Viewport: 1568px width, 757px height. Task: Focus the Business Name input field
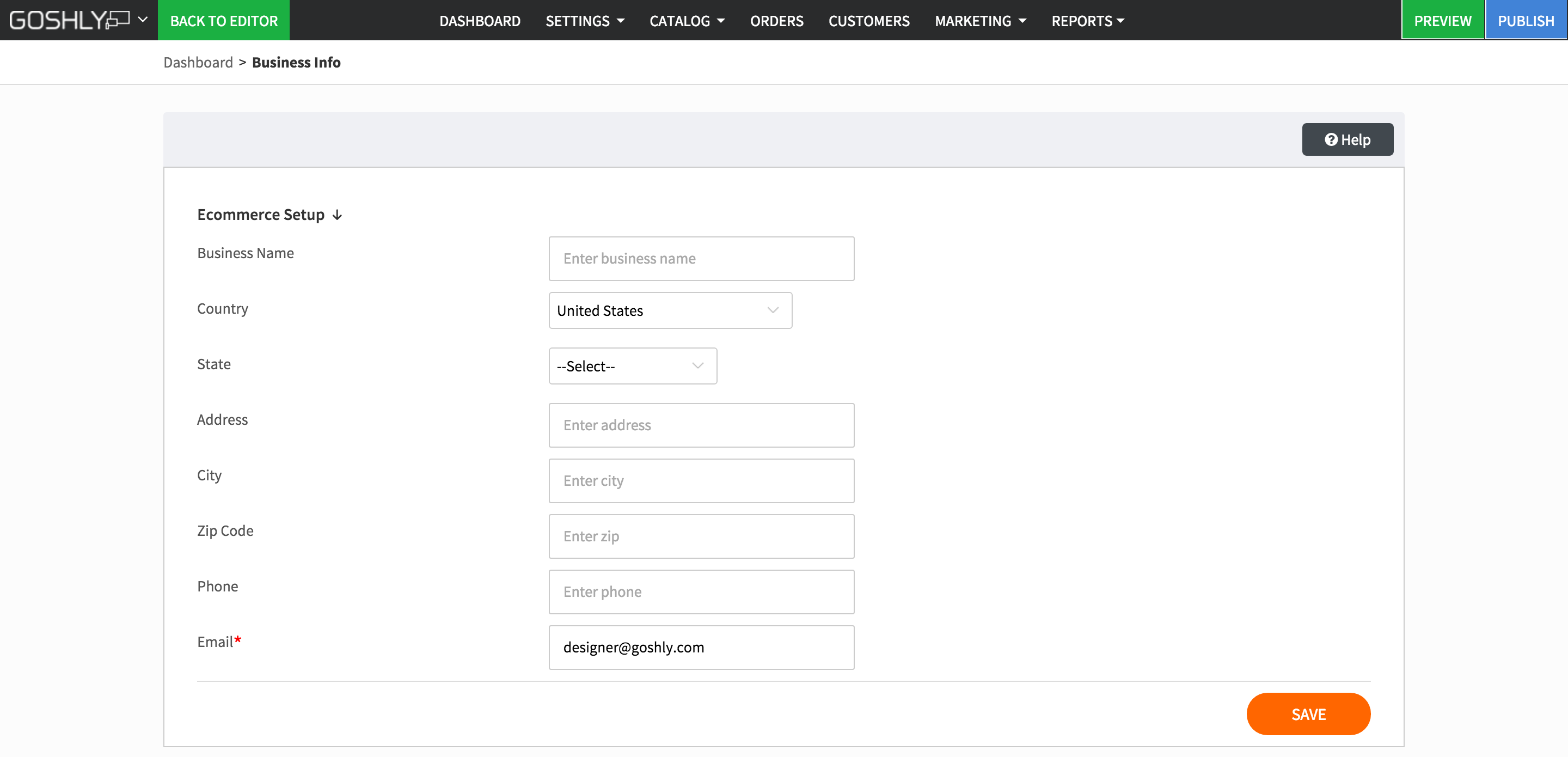tap(701, 259)
